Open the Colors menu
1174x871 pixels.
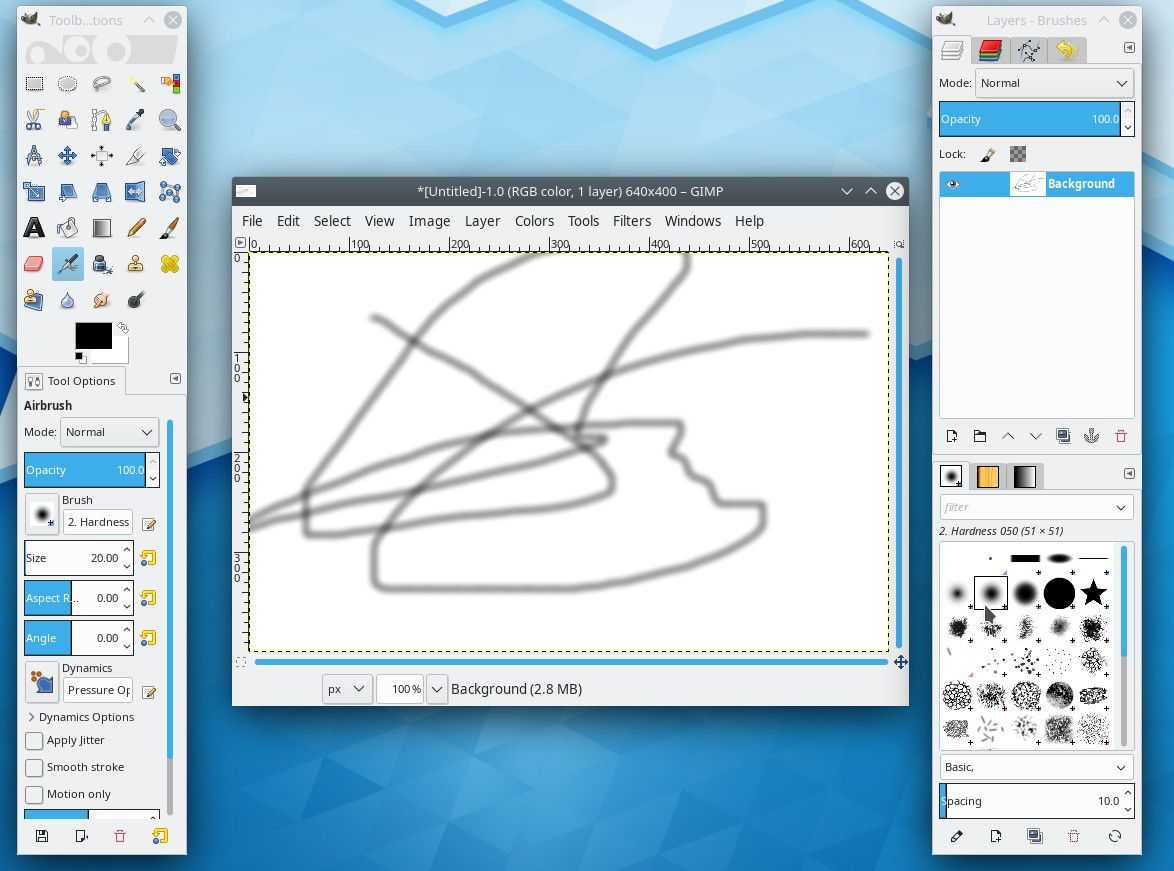[534, 221]
